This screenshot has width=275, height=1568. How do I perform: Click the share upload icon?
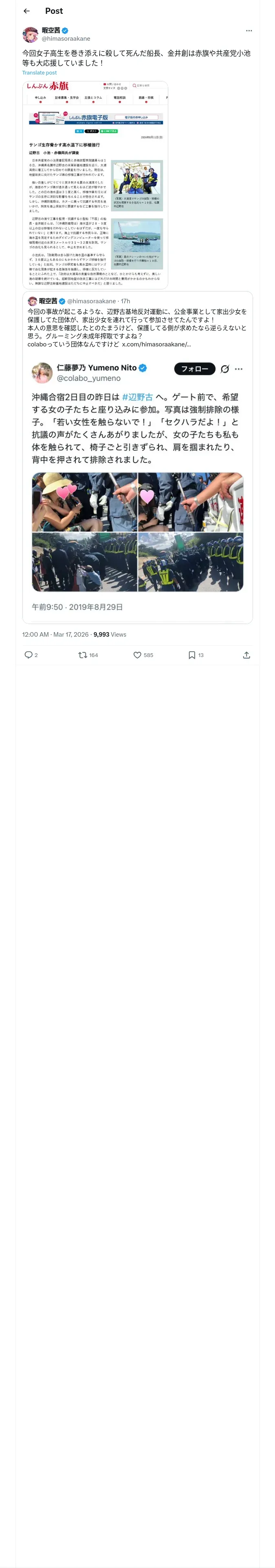pos(246,655)
